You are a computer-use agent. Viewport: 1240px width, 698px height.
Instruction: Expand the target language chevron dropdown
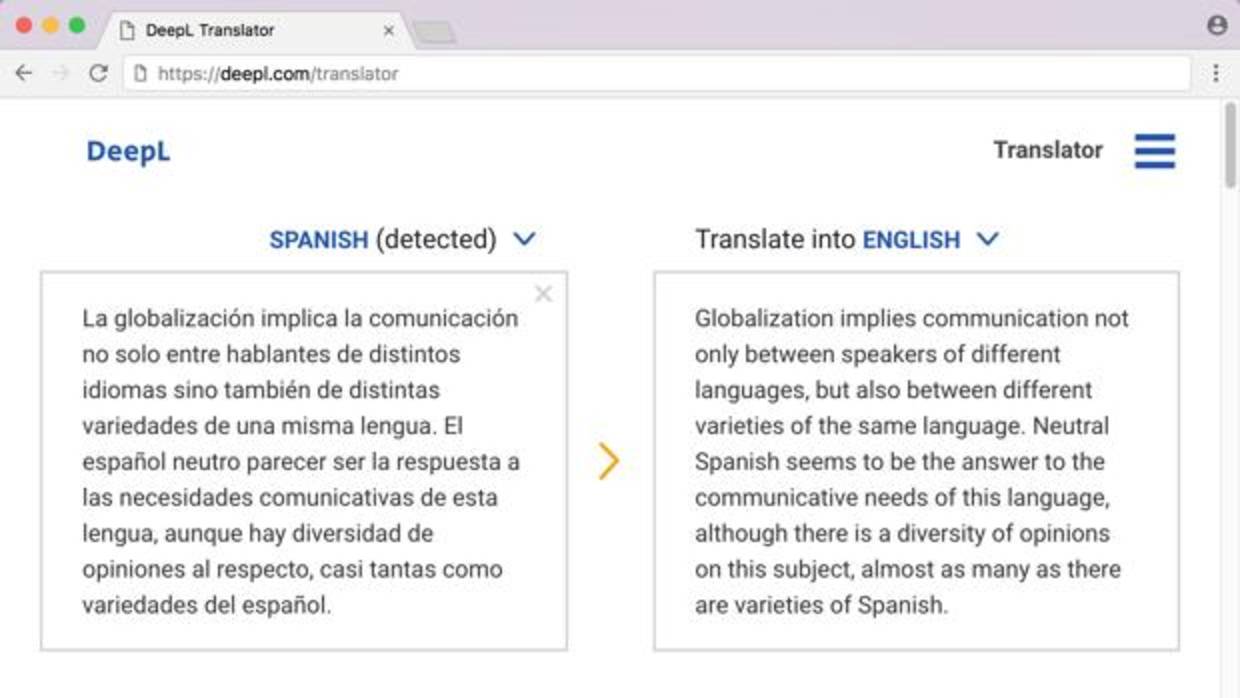click(987, 240)
